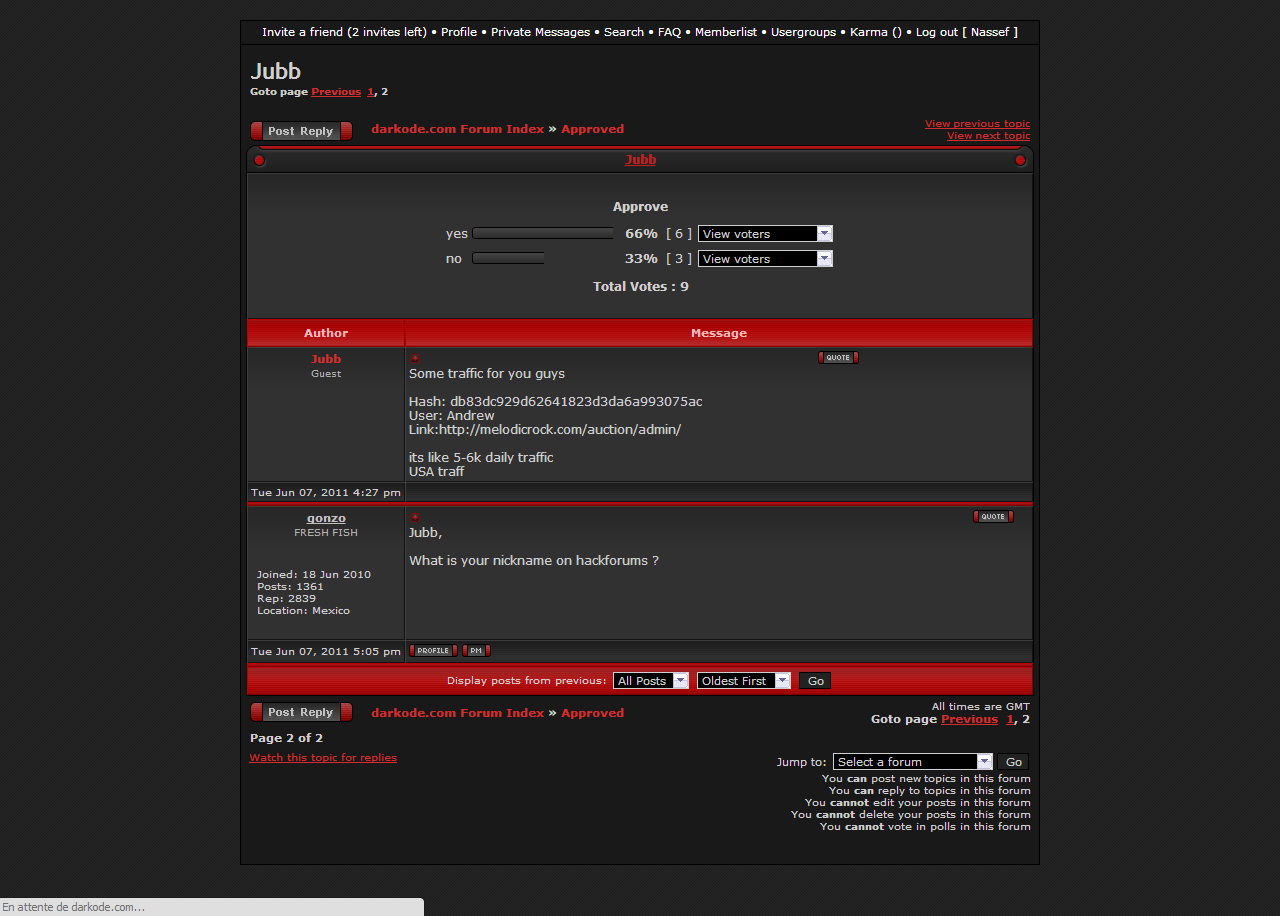Go to Approved forum breadcrumb at top
This screenshot has height=916, width=1280.
pyautogui.click(x=592, y=129)
